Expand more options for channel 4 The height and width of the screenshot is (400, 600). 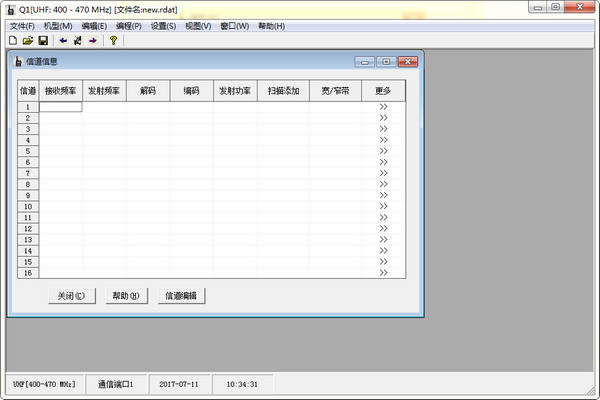click(x=383, y=140)
